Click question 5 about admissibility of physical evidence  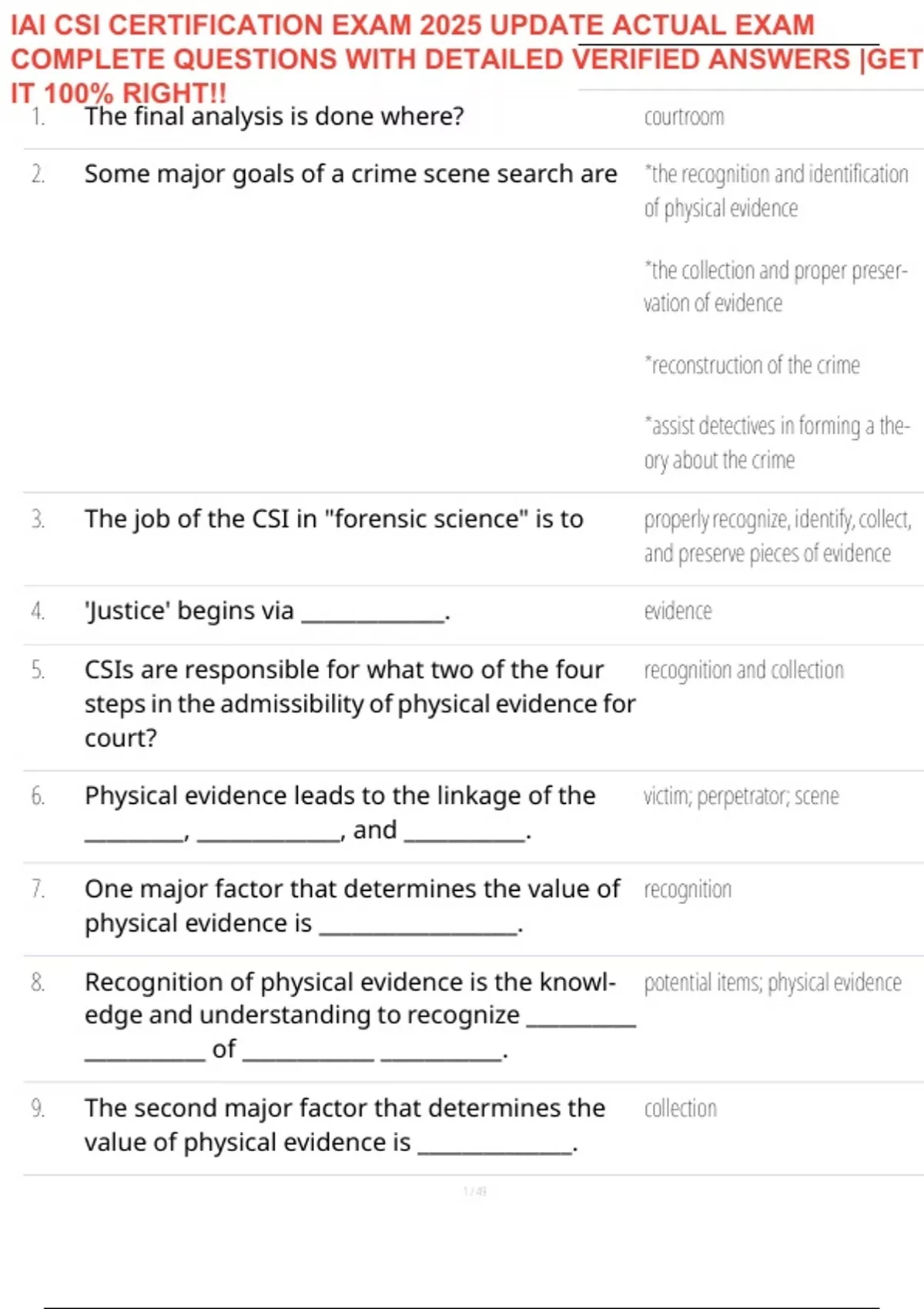pos(359,704)
